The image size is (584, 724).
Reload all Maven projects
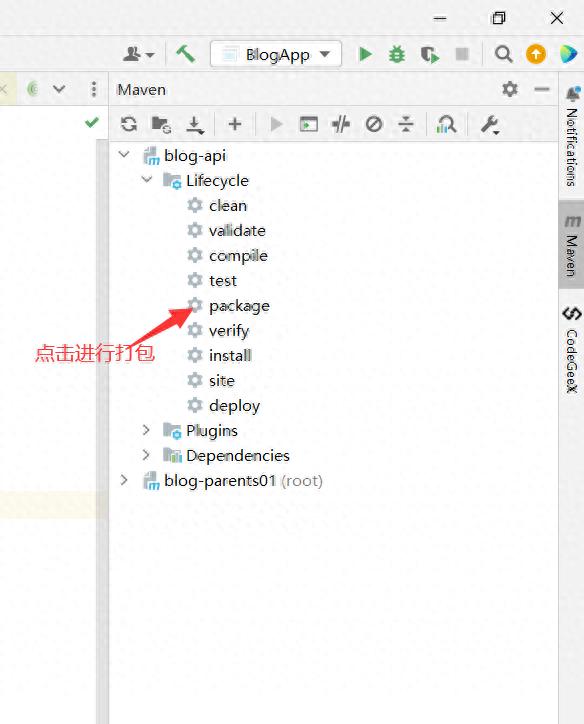[129, 124]
